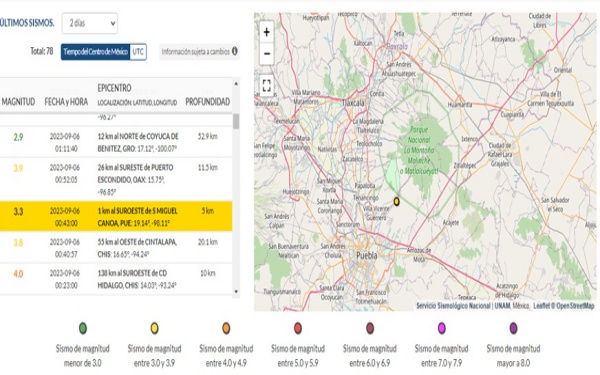The height and width of the screenshot is (375, 600).
Task: Click the scroll down arrow of earthquake list
Action: point(236,292)
